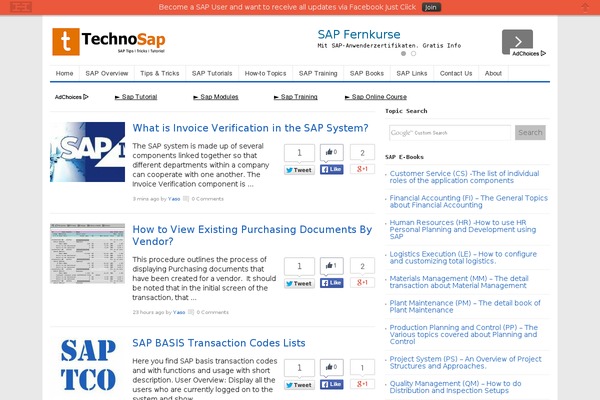This screenshot has height=400, width=600.
Task: Open the Human Resources (HR) e-book link
Action: click(x=463, y=229)
